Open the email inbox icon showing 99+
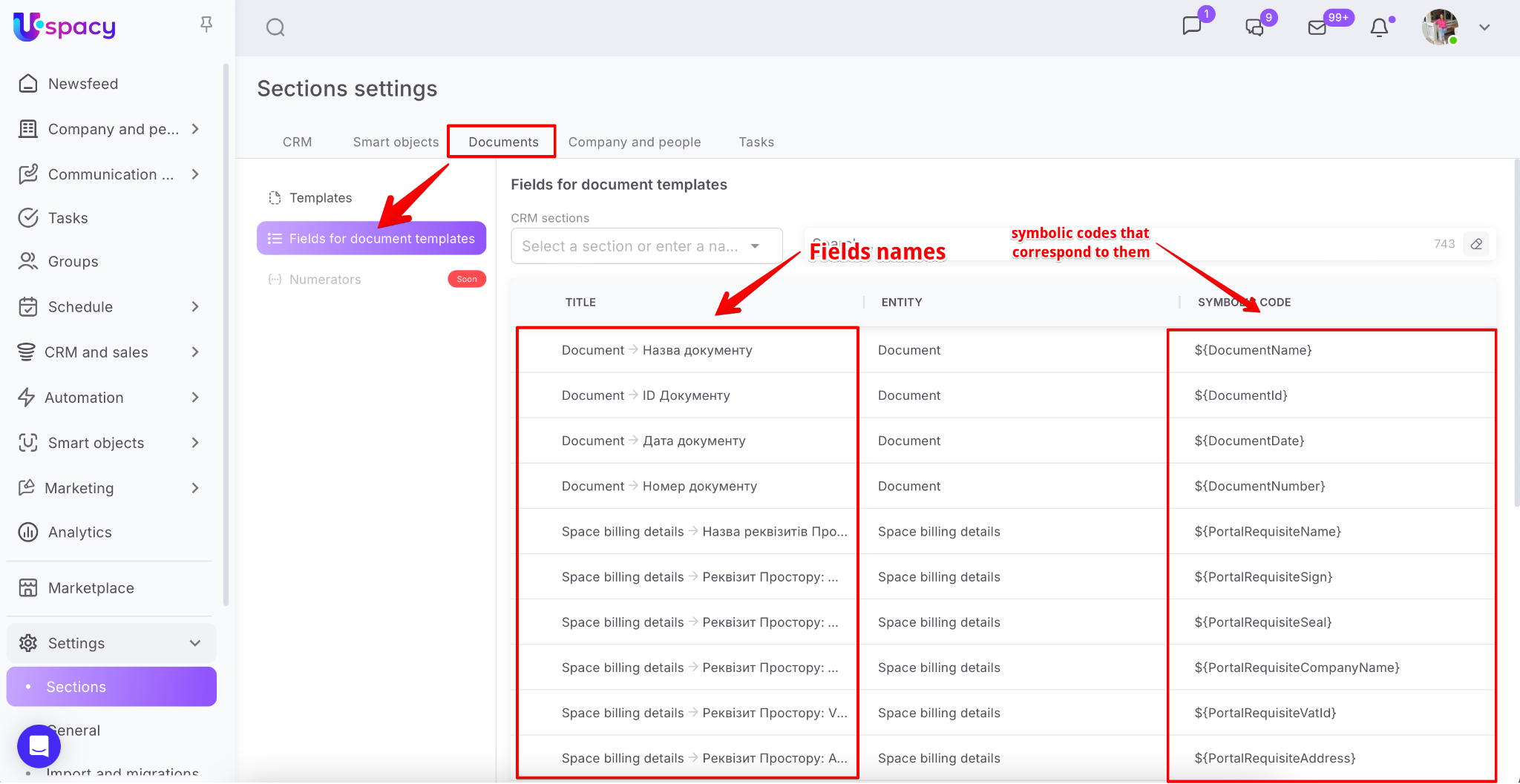1520x784 pixels. pyautogui.click(x=1317, y=27)
